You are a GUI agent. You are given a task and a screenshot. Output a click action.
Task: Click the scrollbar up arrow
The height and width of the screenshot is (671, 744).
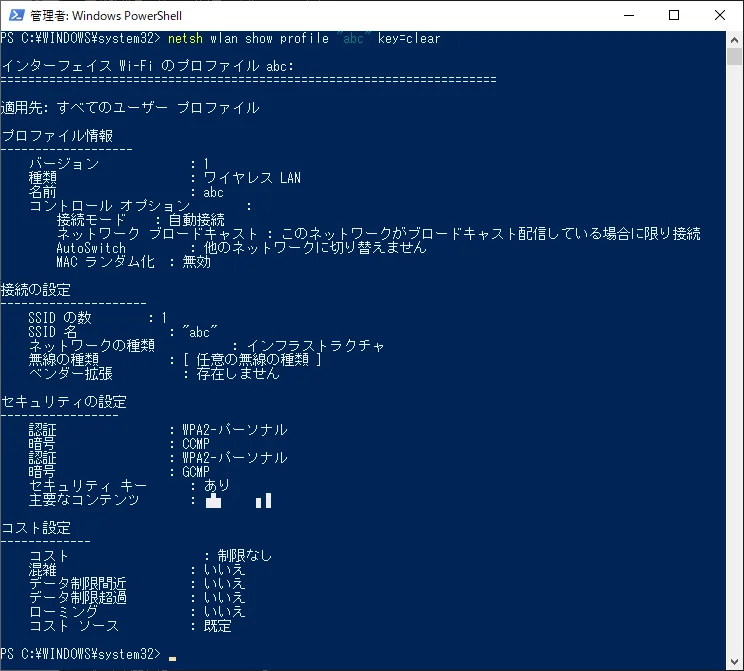(735, 40)
